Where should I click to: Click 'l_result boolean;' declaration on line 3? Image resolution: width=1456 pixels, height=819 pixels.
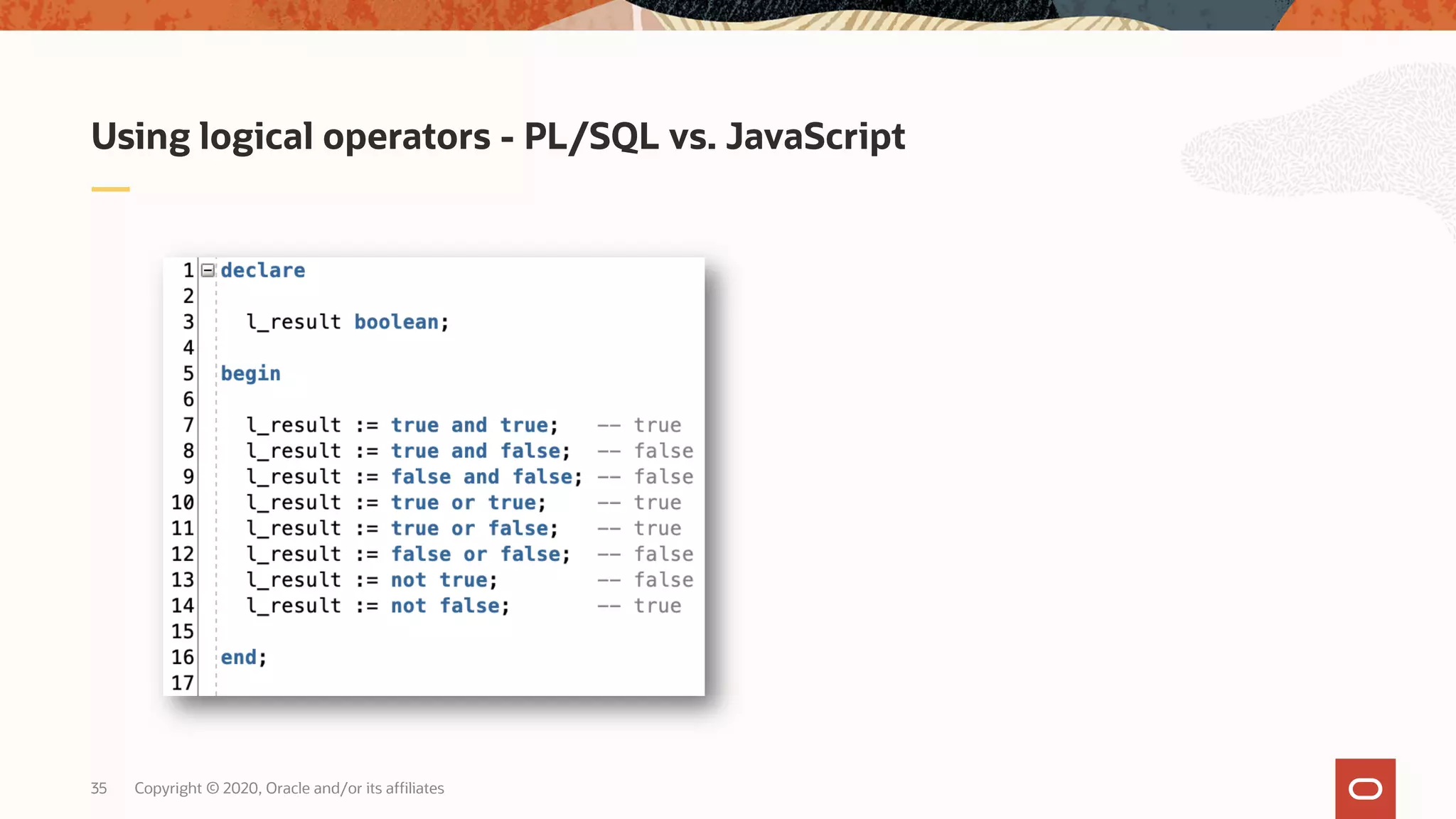pos(348,322)
